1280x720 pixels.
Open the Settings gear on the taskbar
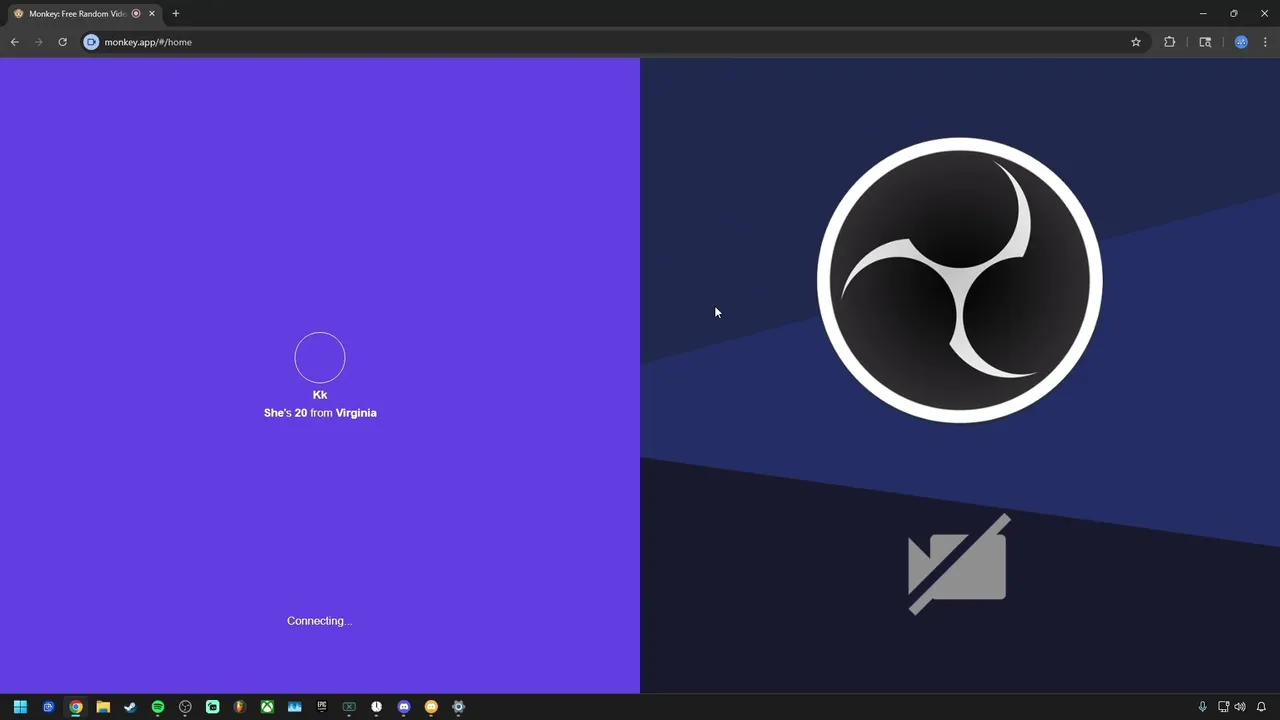pos(459,707)
